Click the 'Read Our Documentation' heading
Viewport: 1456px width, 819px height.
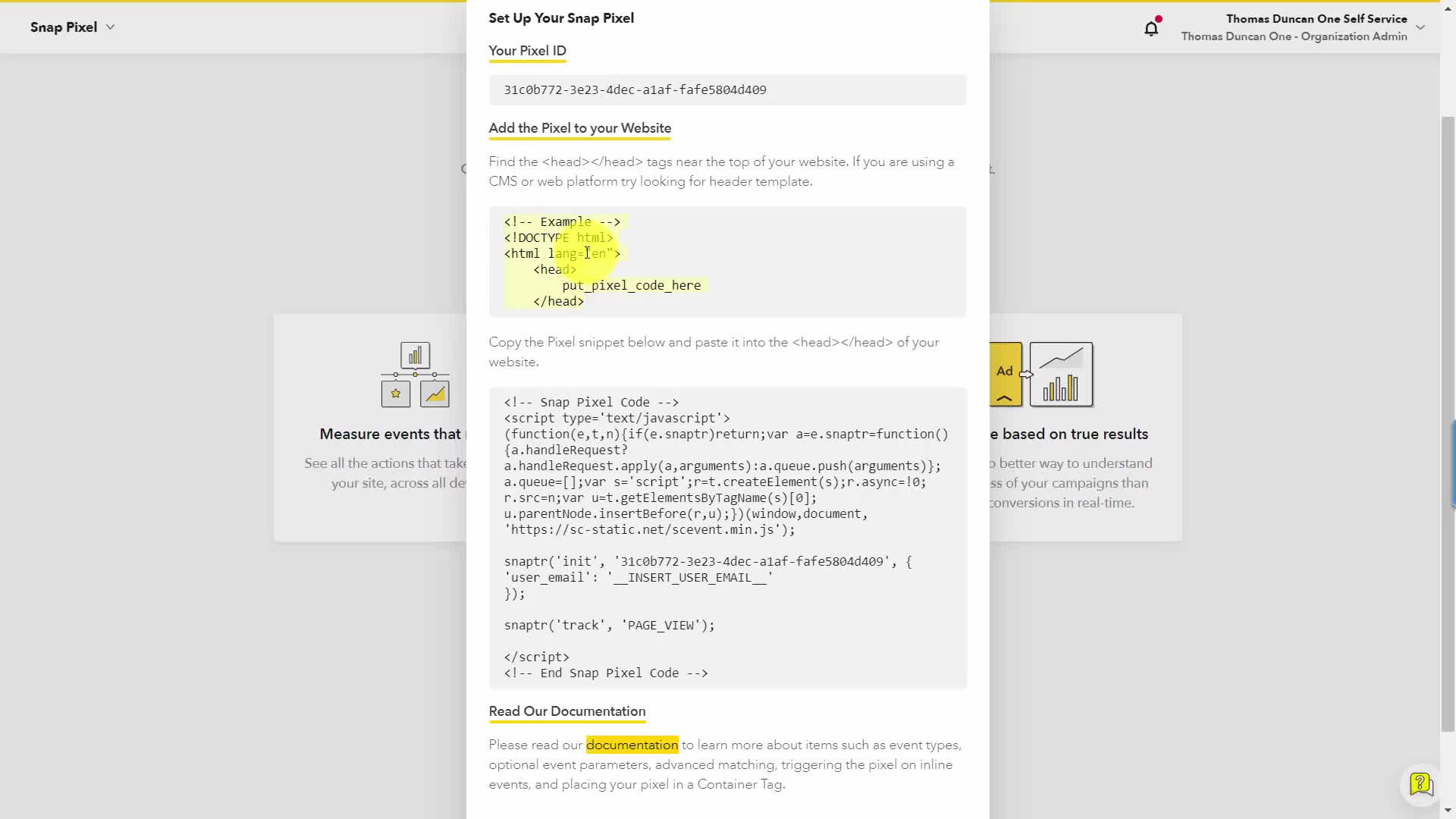tap(567, 711)
